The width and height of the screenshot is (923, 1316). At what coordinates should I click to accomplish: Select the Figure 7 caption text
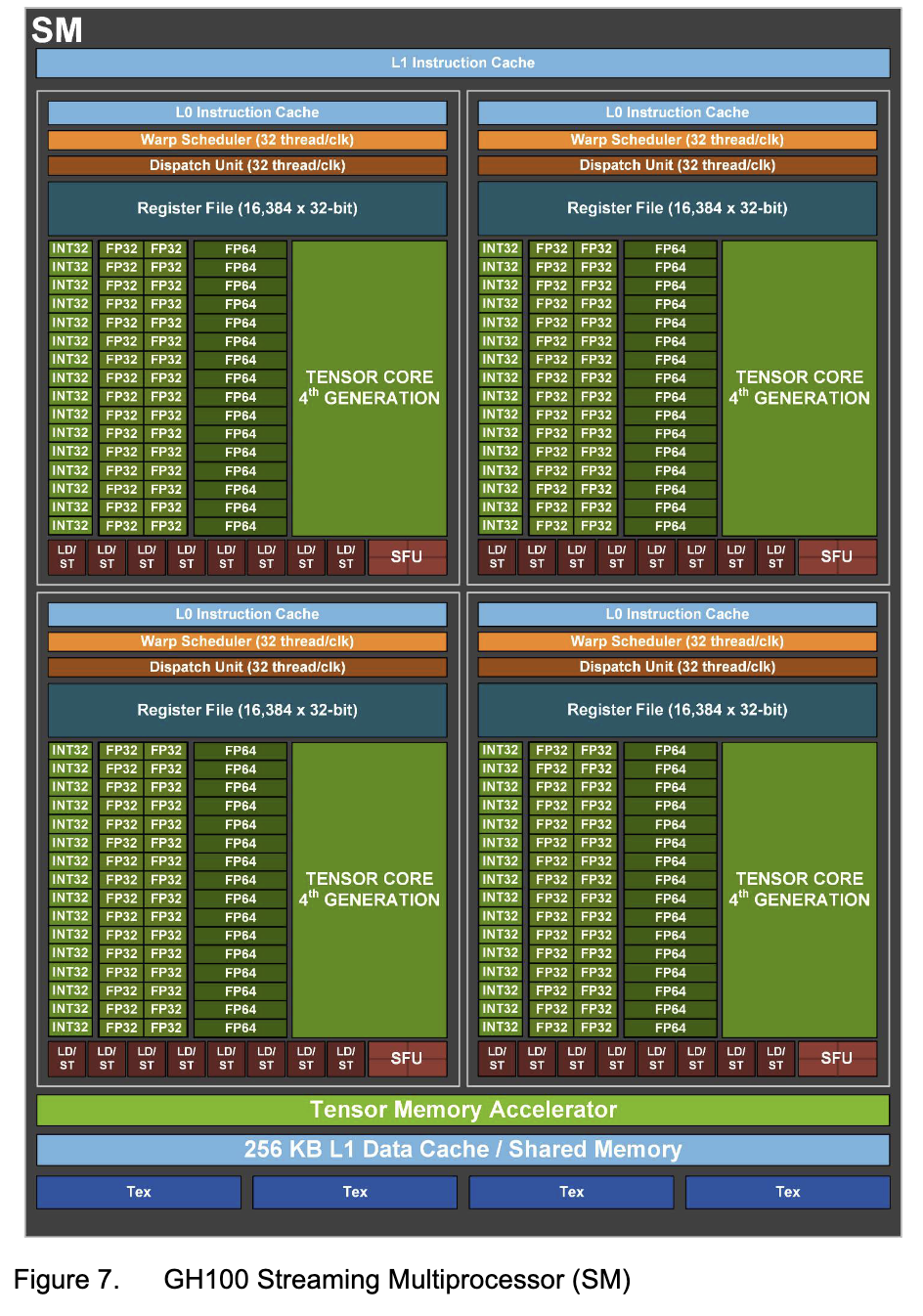click(x=322, y=1279)
